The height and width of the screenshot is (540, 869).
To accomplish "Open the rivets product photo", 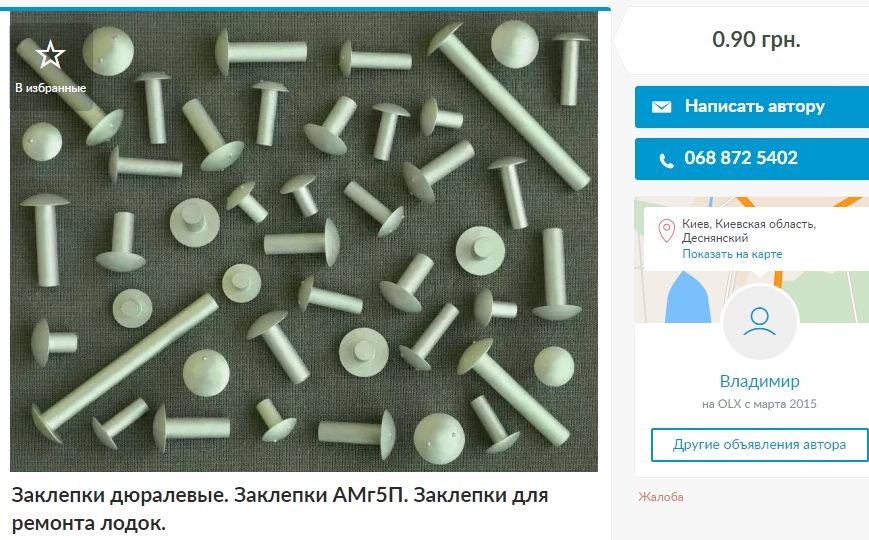I will coord(304,242).
